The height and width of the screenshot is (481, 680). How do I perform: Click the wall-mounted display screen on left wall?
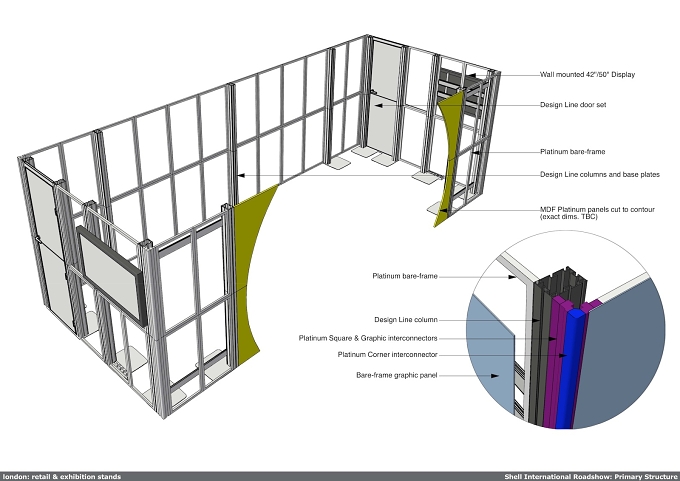click(112, 275)
